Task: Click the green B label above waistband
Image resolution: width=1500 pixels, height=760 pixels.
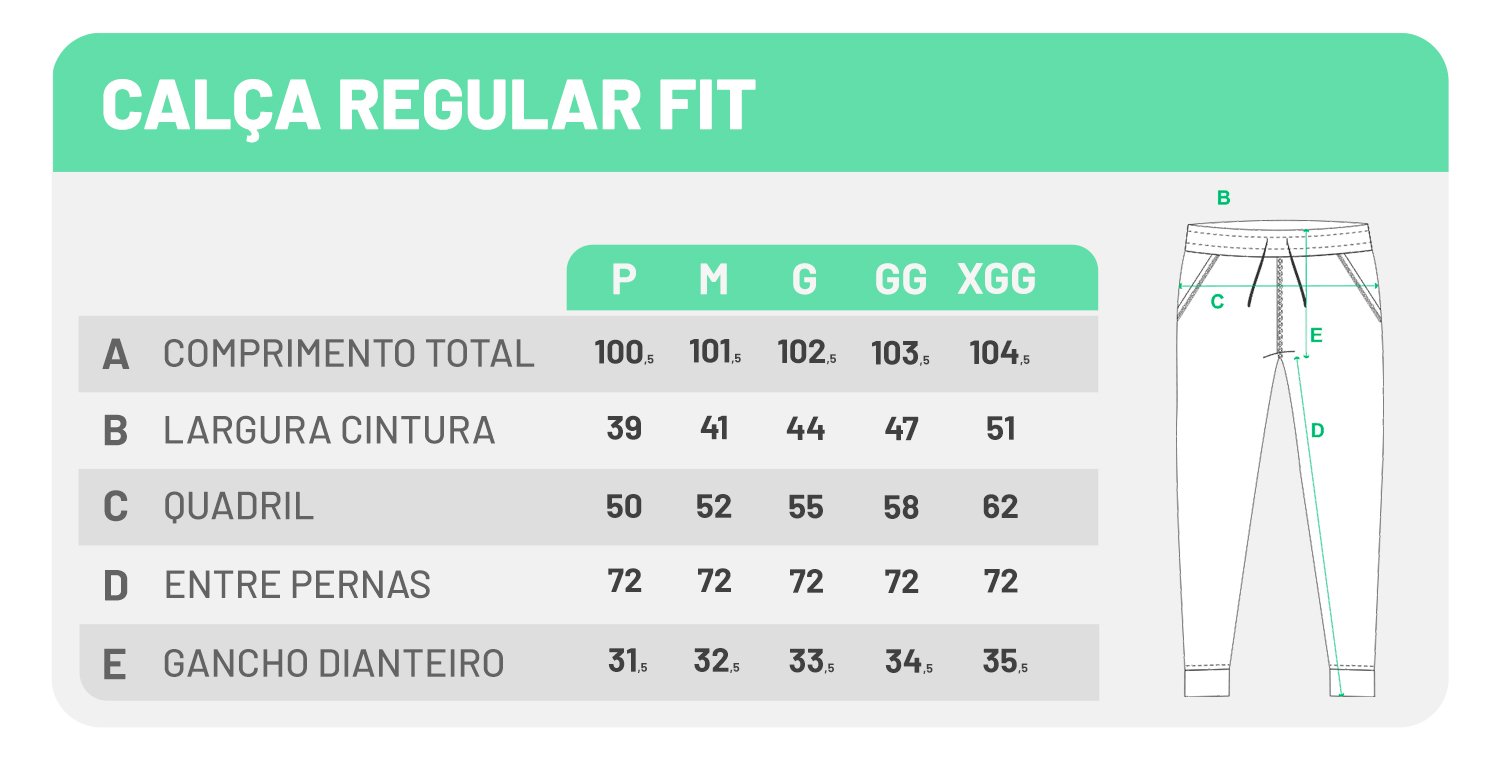Action: (1223, 198)
